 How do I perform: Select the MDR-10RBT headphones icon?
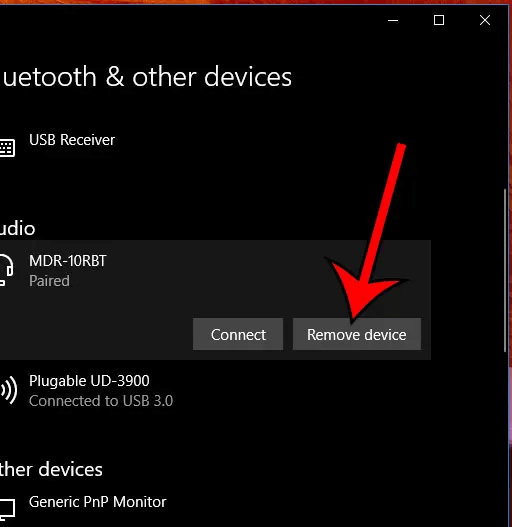[x=6, y=270]
